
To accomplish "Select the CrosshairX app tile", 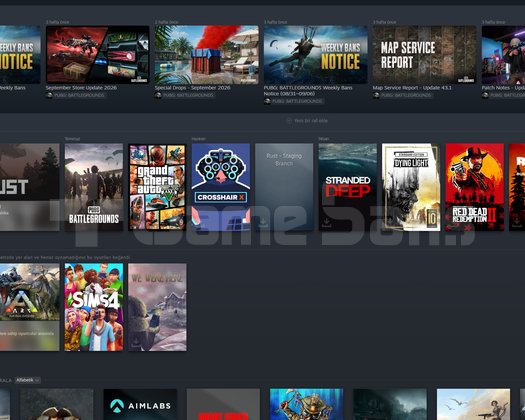I will 221,187.
